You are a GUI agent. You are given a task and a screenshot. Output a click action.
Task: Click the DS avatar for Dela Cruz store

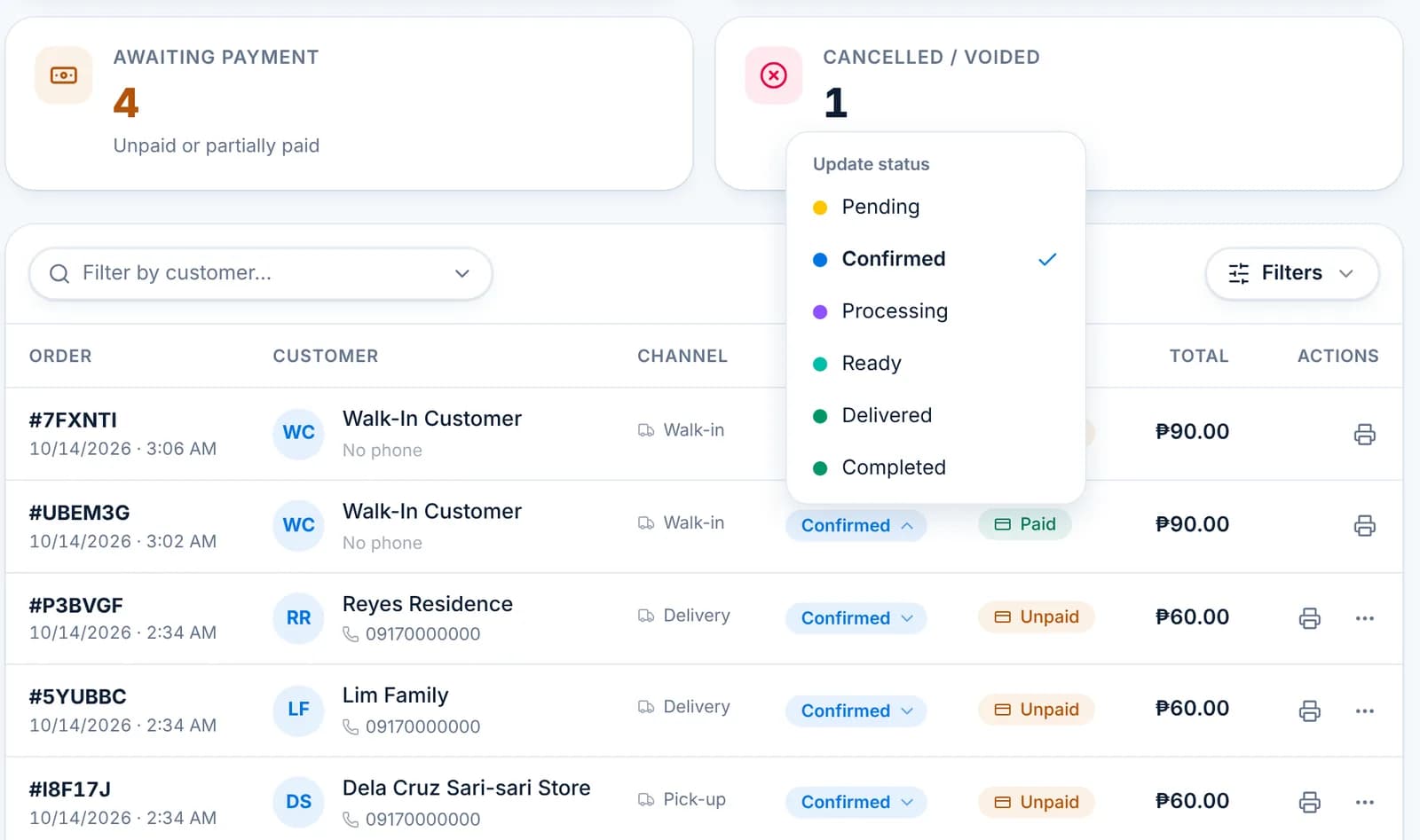(298, 802)
